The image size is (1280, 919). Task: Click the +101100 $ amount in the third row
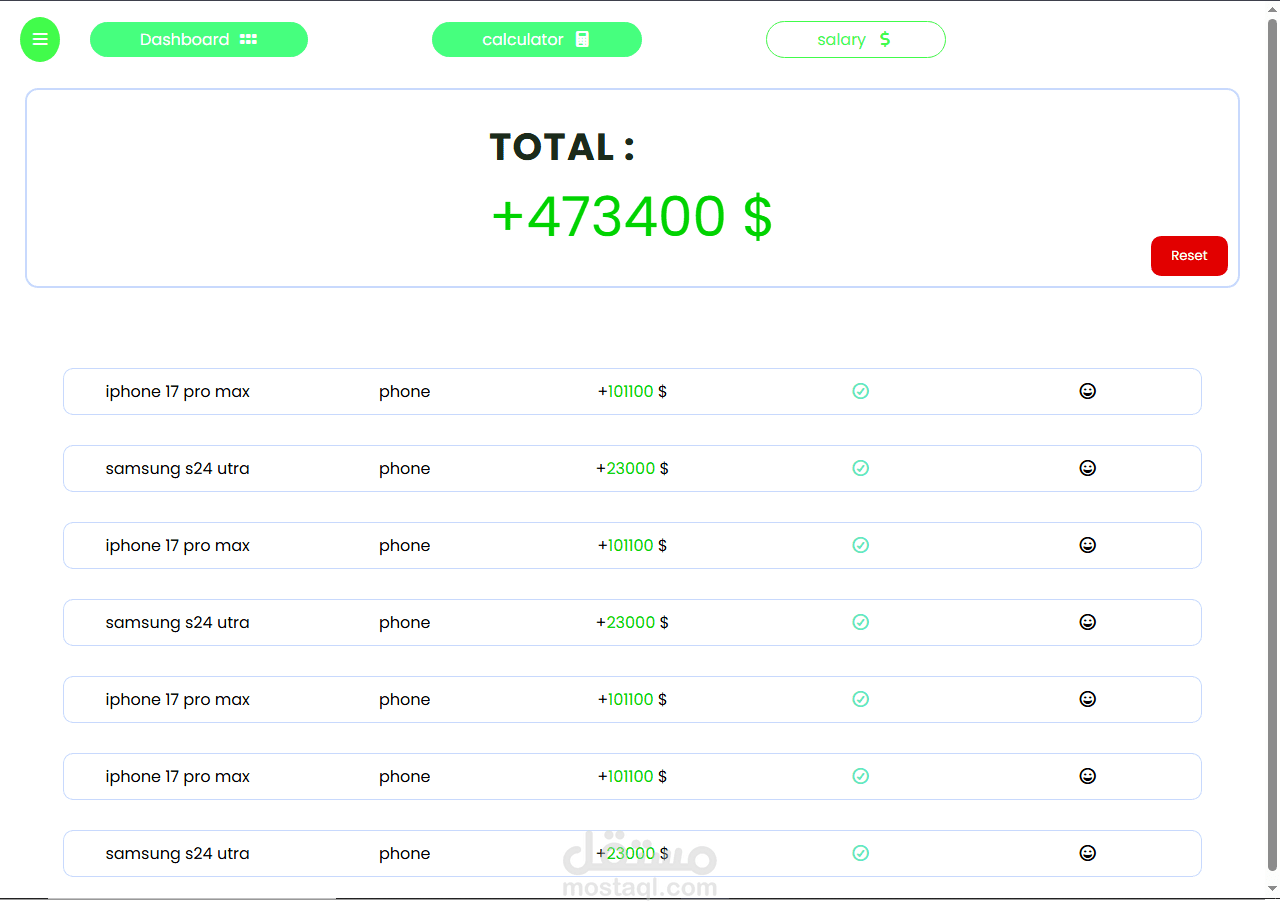tap(632, 546)
